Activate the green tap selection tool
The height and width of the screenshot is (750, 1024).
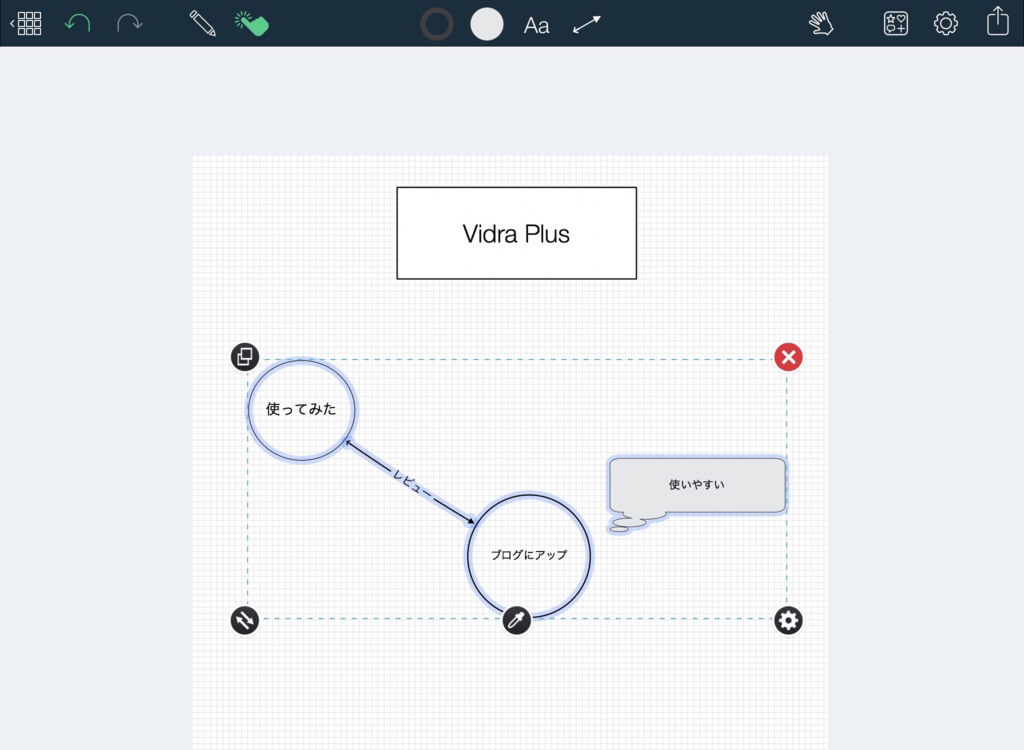(251, 24)
